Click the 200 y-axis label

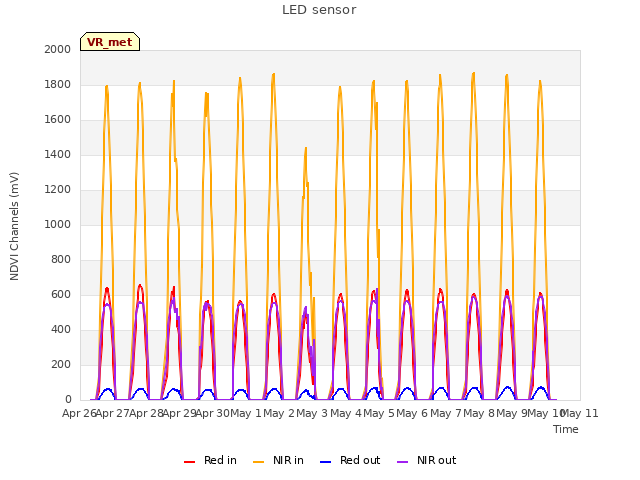[x=61, y=364]
